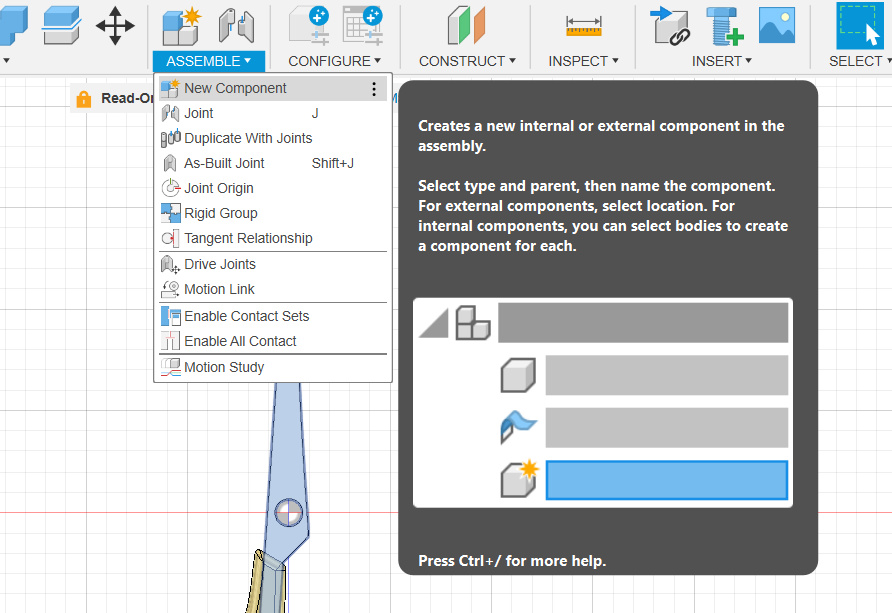Click the Enable All Contact menu icon
Image resolution: width=892 pixels, height=613 pixels.
click(x=170, y=341)
